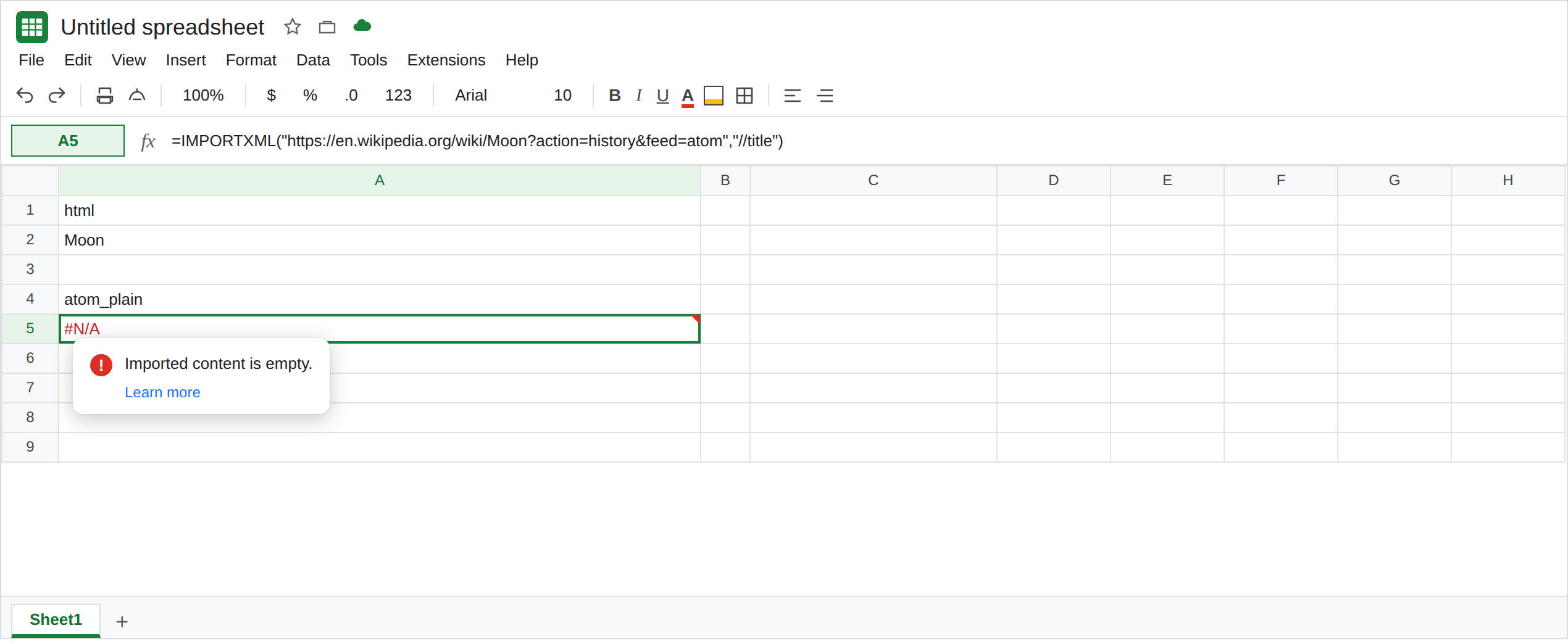This screenshot has height=644, width=1568.
Task: Open the 100% zoom dropdown
Action: click(x=203, y=95)
